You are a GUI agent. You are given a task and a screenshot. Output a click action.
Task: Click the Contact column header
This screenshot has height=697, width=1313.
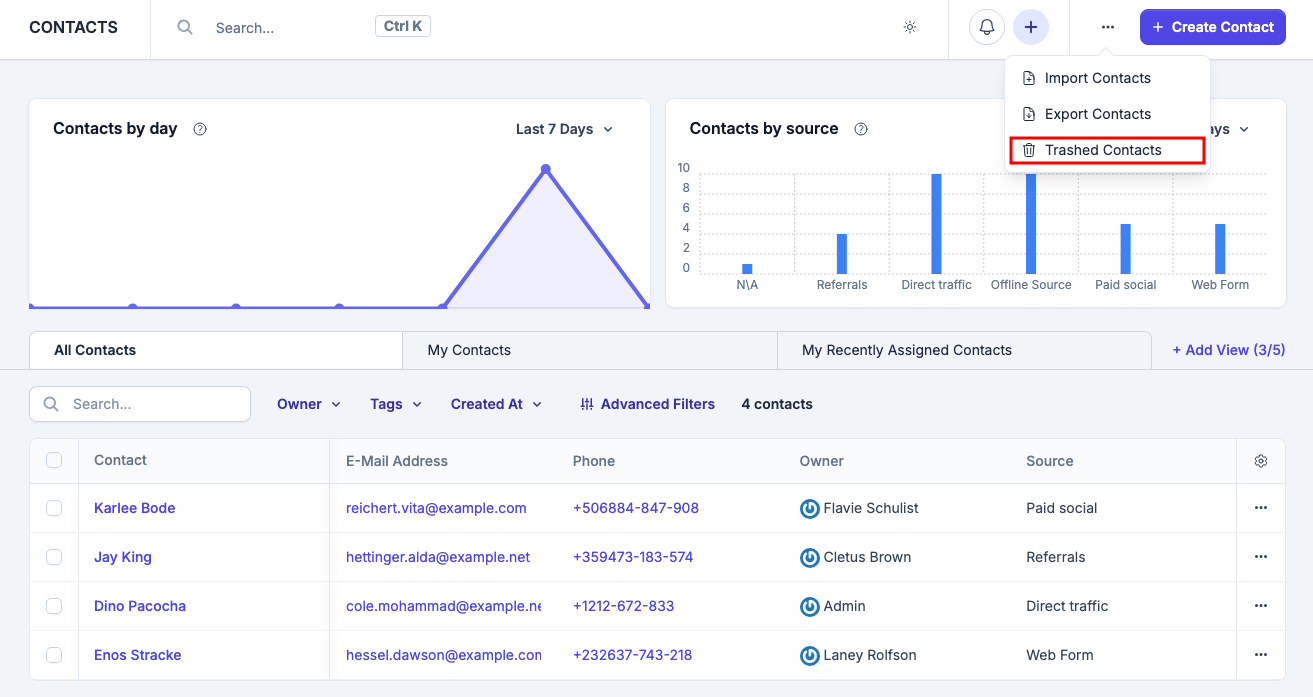[120, 460]
